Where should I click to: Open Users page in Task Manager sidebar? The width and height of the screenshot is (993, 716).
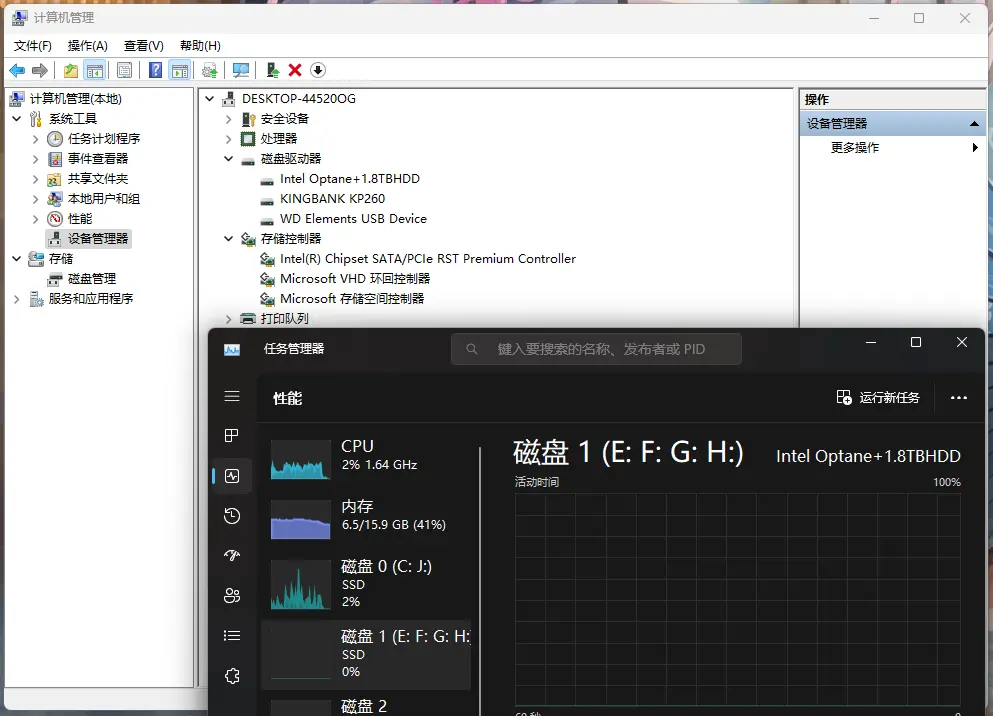tap(232, 596)
